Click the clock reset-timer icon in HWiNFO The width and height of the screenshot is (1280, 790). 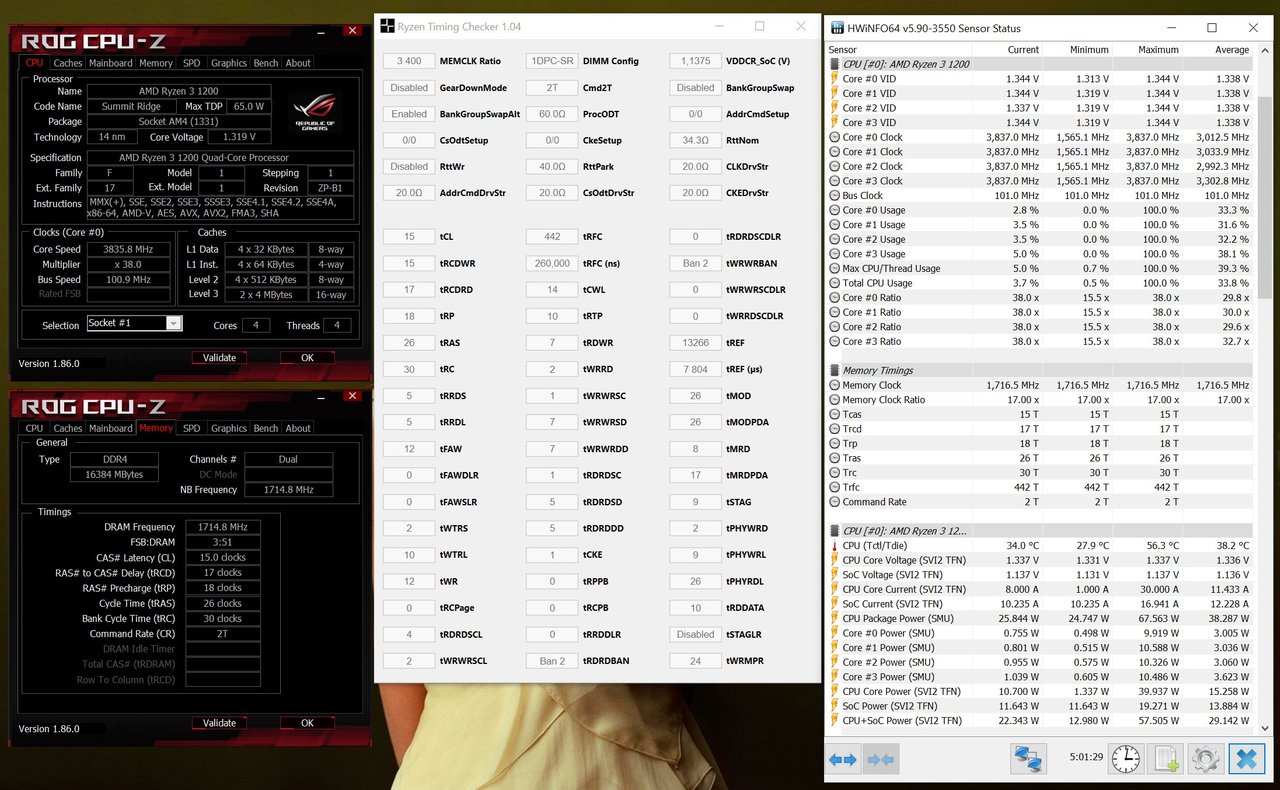(x=1126, y=758)
